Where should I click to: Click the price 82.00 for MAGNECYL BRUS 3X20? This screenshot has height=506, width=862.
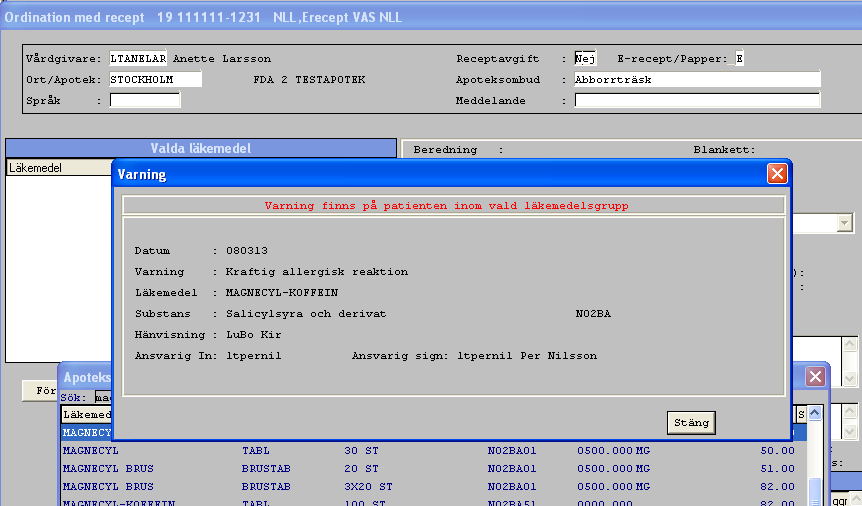(777, 487)
